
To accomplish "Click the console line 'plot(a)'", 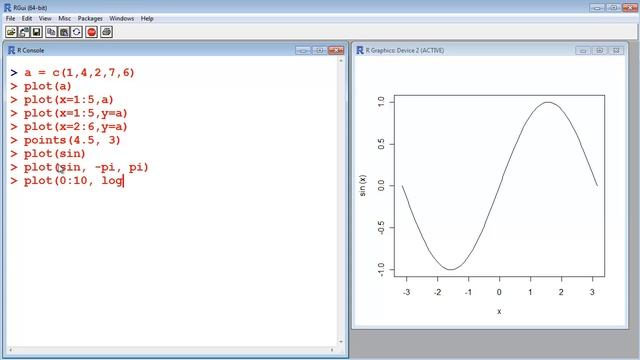I will click(48, 86).
